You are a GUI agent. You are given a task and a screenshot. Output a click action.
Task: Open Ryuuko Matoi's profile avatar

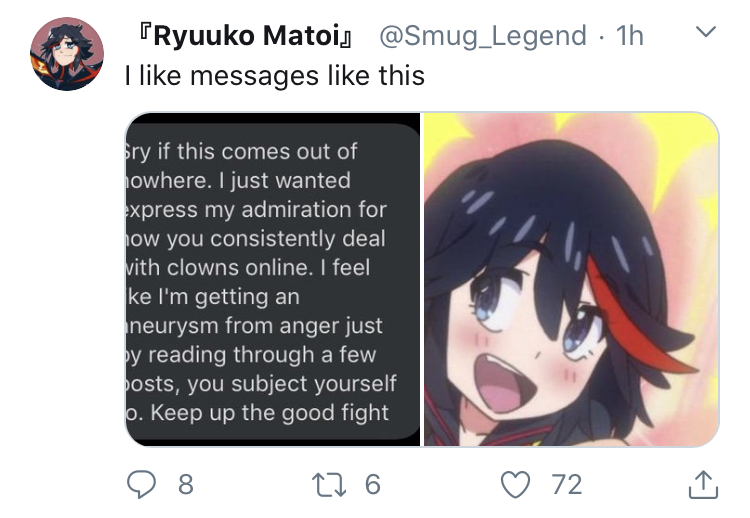click(x=66, y=54)
